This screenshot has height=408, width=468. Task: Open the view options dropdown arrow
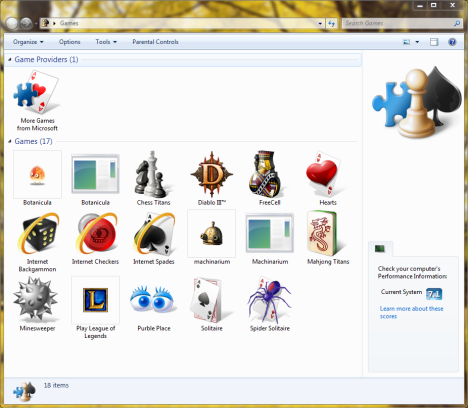(417, 42)
